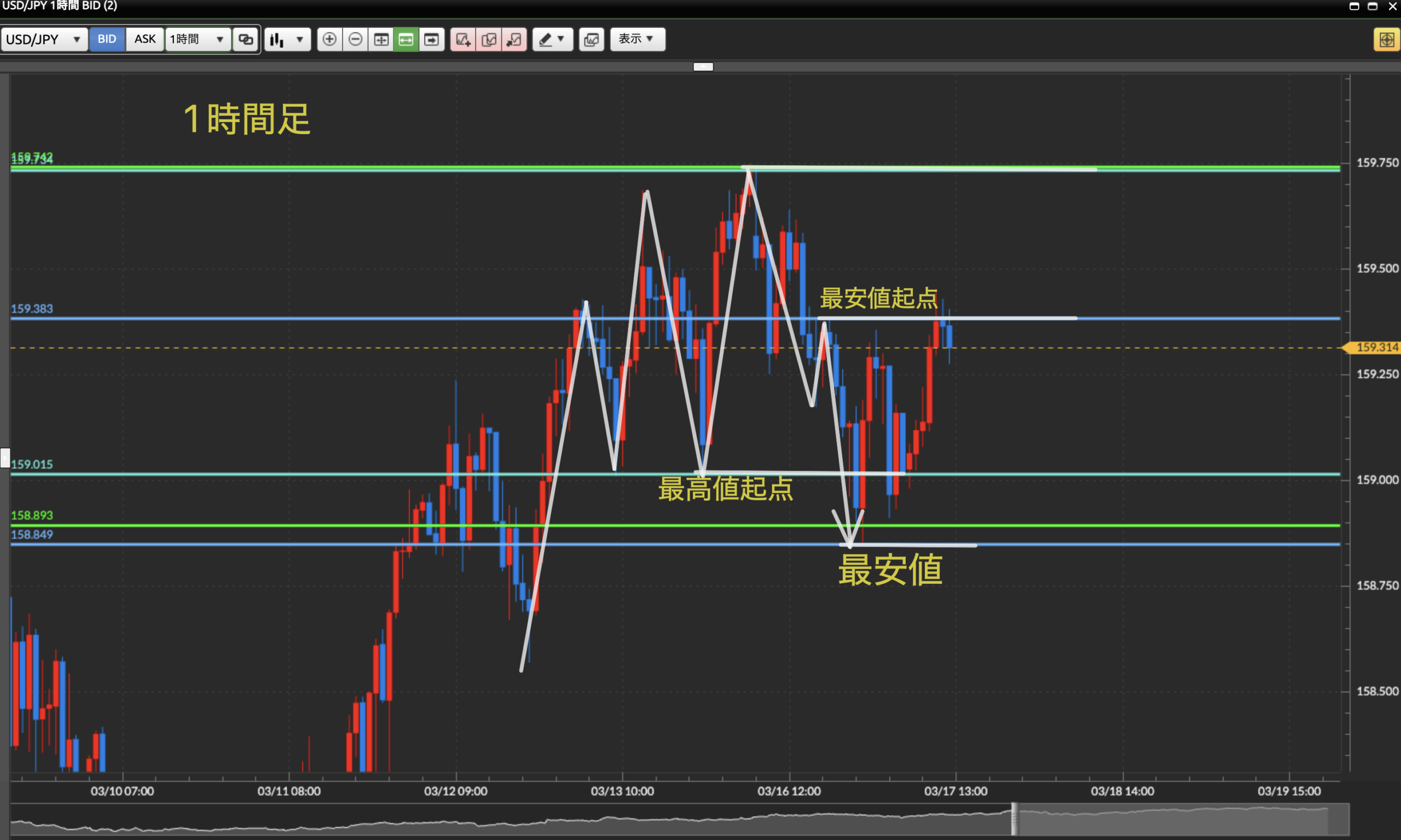Open the USD/JPY currency pair dropdown

[44, 39]
